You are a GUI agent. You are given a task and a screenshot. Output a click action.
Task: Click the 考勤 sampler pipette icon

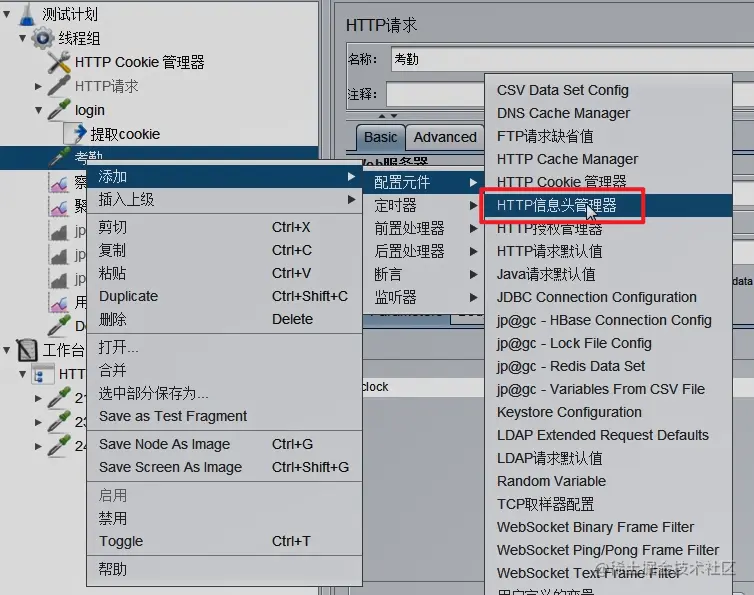coord(59,156)
